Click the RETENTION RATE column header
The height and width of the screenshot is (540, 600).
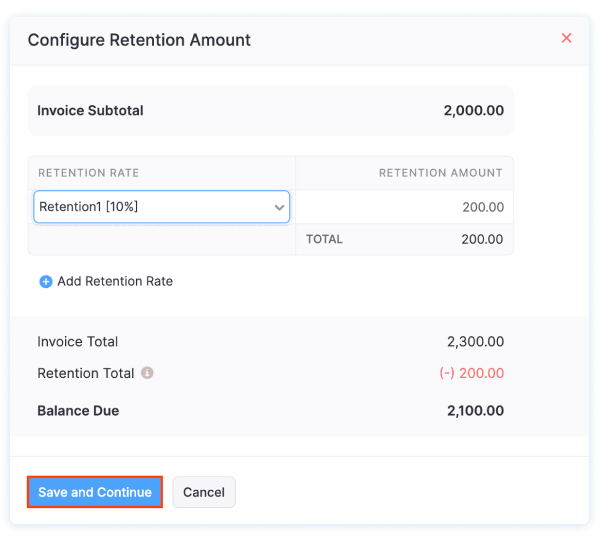click(x=88, y=173)
